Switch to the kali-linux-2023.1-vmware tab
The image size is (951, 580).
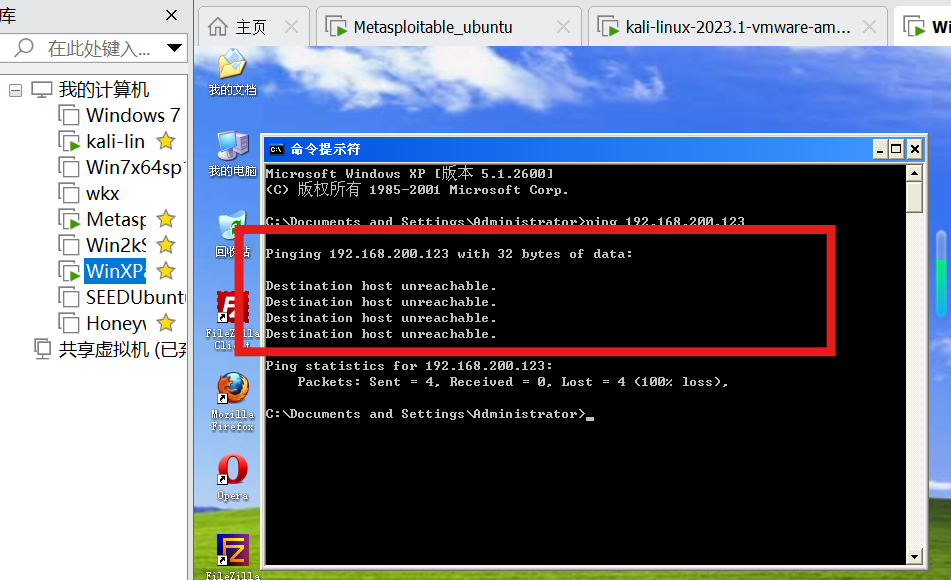(738, 27)
